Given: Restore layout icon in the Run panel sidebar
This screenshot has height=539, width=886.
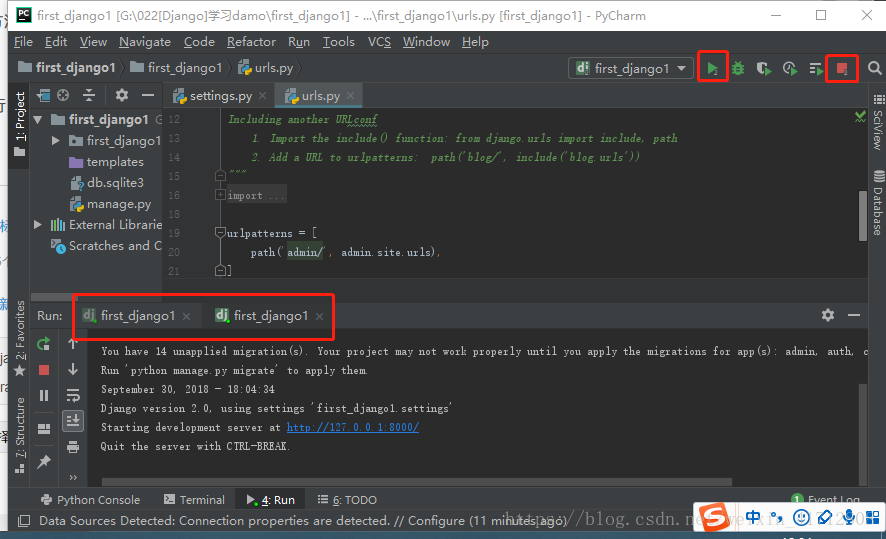Looking at the screenshot, I should coord(44,429).
